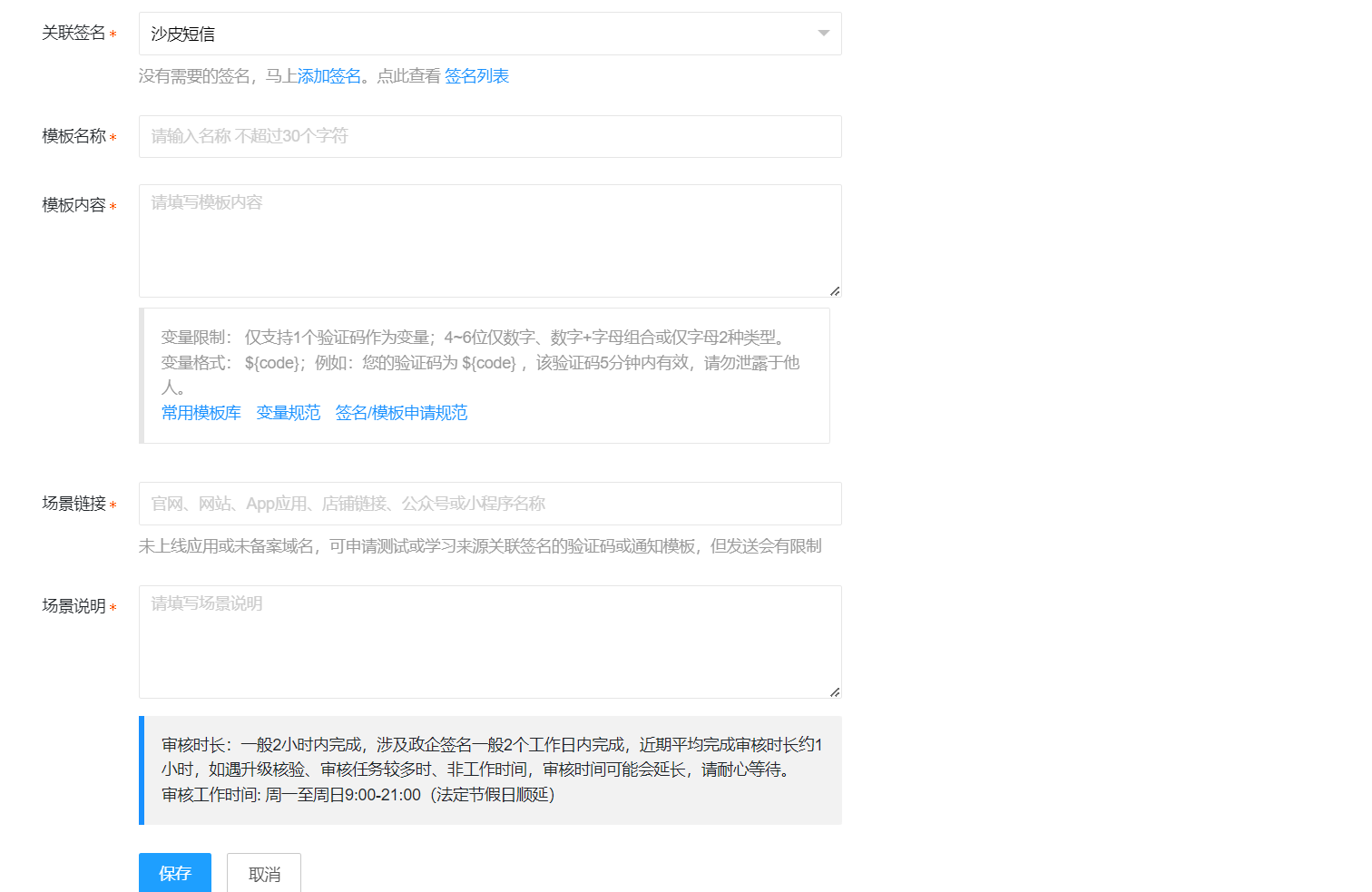Click the 场景说明 textarea resize handle

point(835,692)
